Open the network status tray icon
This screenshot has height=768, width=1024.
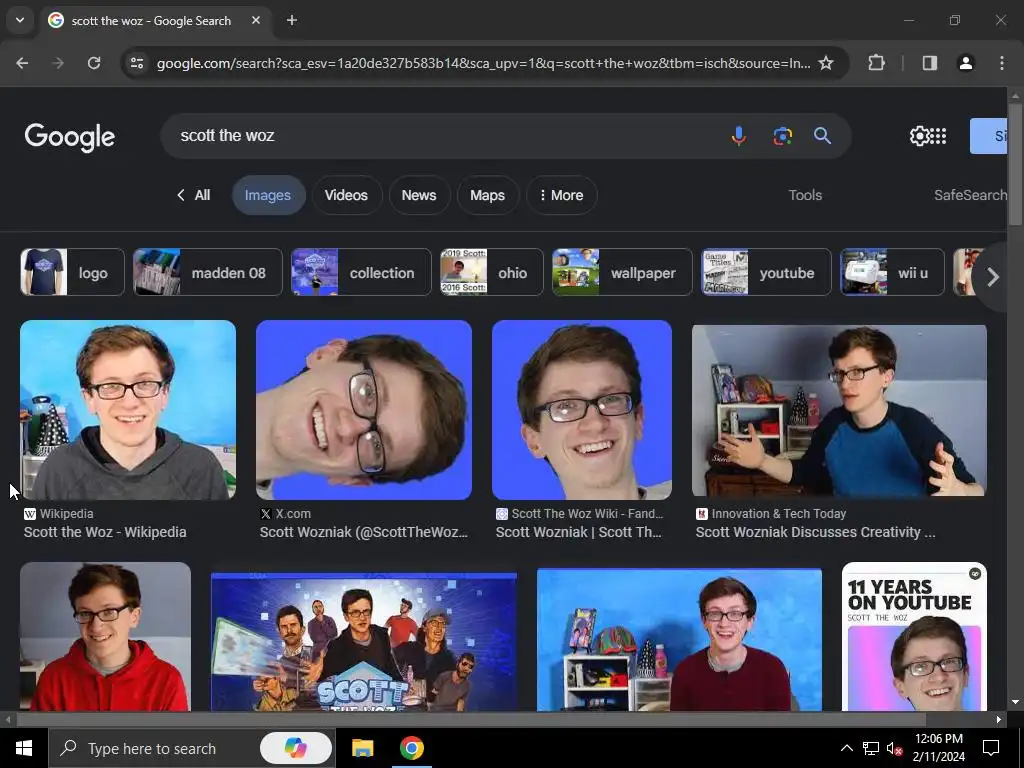click(871, 748)
